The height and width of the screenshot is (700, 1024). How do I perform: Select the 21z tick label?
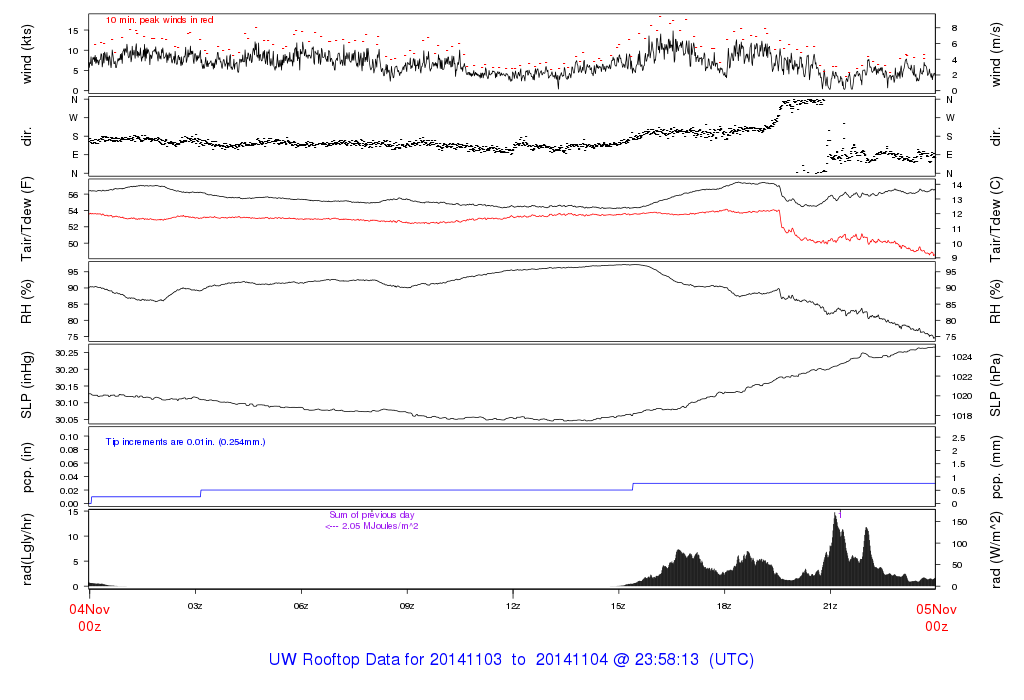click(x=831, y=606)
